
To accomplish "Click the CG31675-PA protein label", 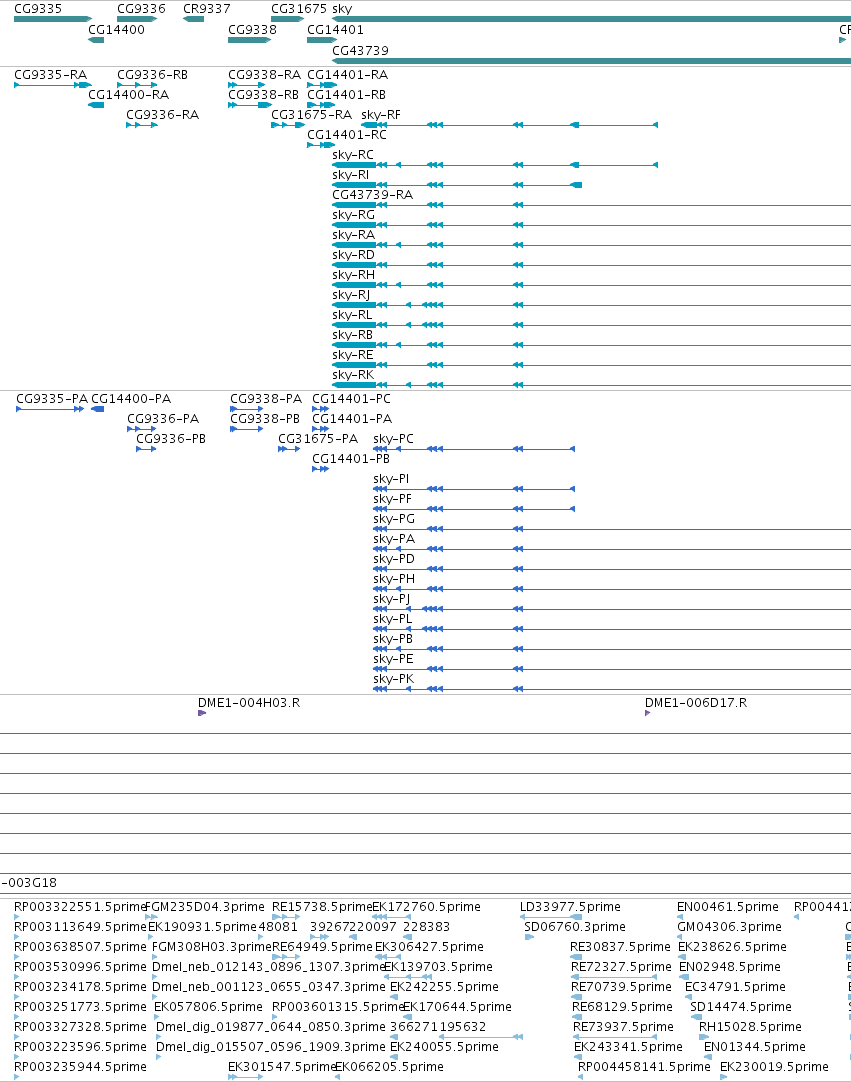I will point(318,439).
